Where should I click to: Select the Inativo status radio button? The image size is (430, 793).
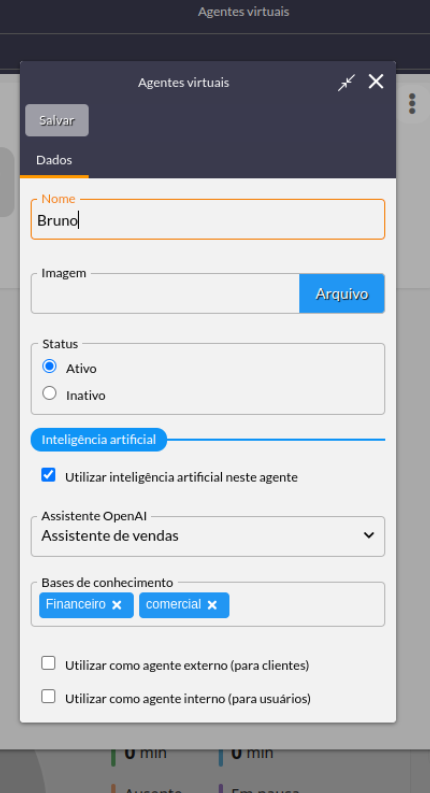point(50,393)
